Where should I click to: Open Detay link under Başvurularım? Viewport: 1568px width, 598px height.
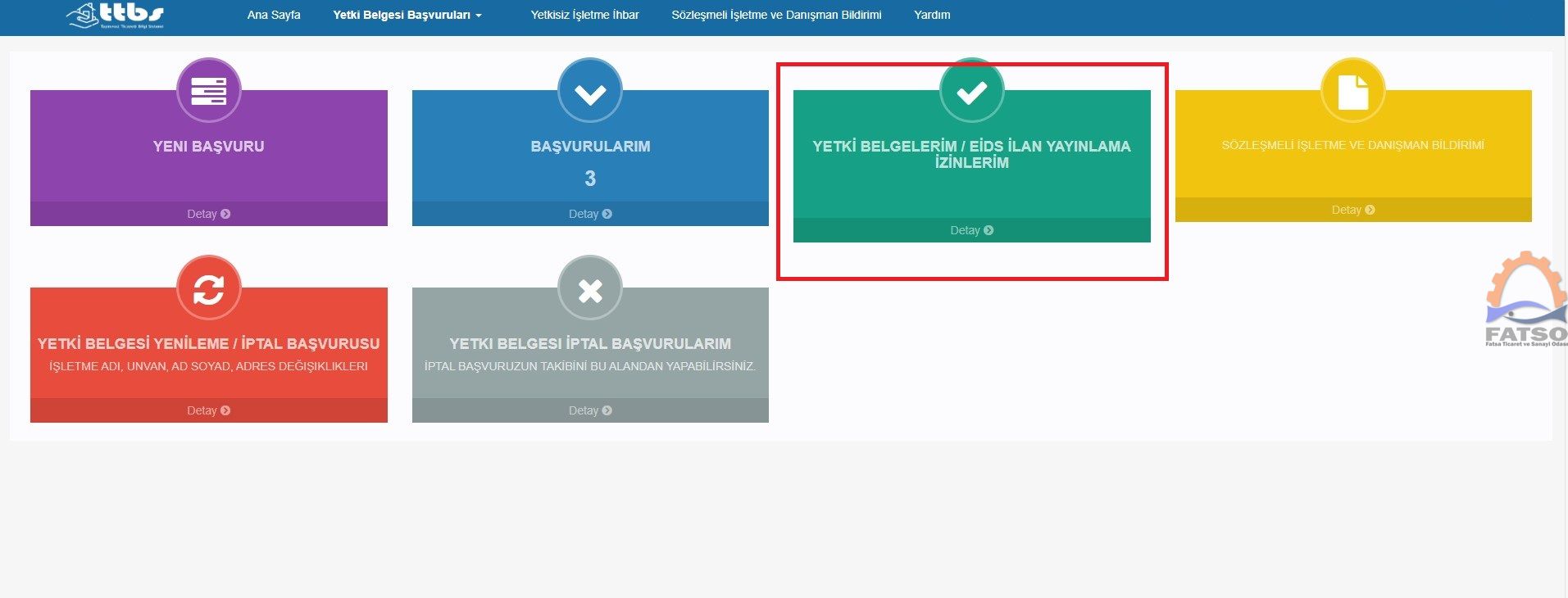coord(589,214)
